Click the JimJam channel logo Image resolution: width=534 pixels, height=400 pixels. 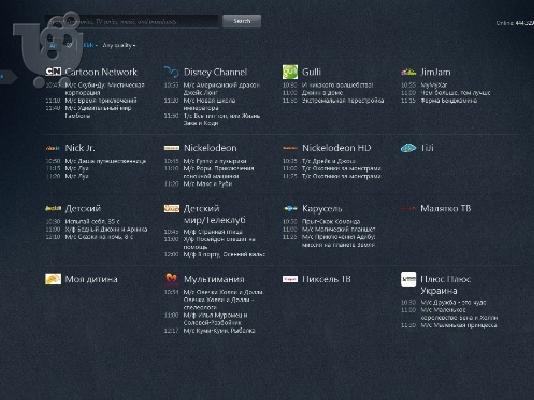point(408,72)
